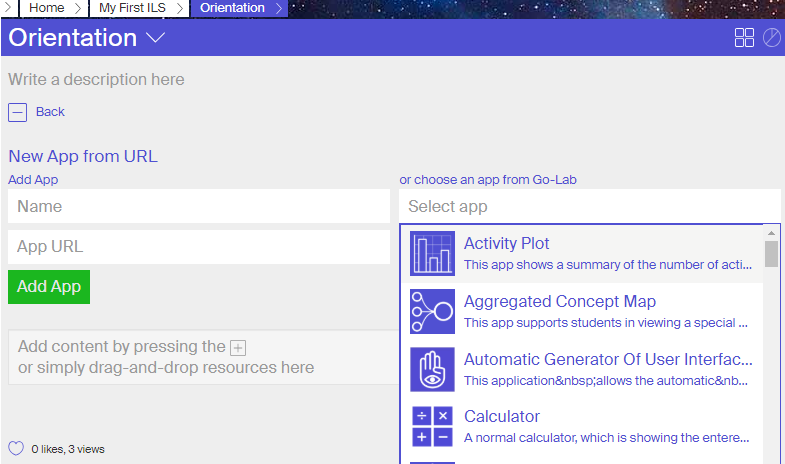This screenshot has height=464, width=785.
Task: Collapse using the minus Back icon
Action: [x=17, y=112]
